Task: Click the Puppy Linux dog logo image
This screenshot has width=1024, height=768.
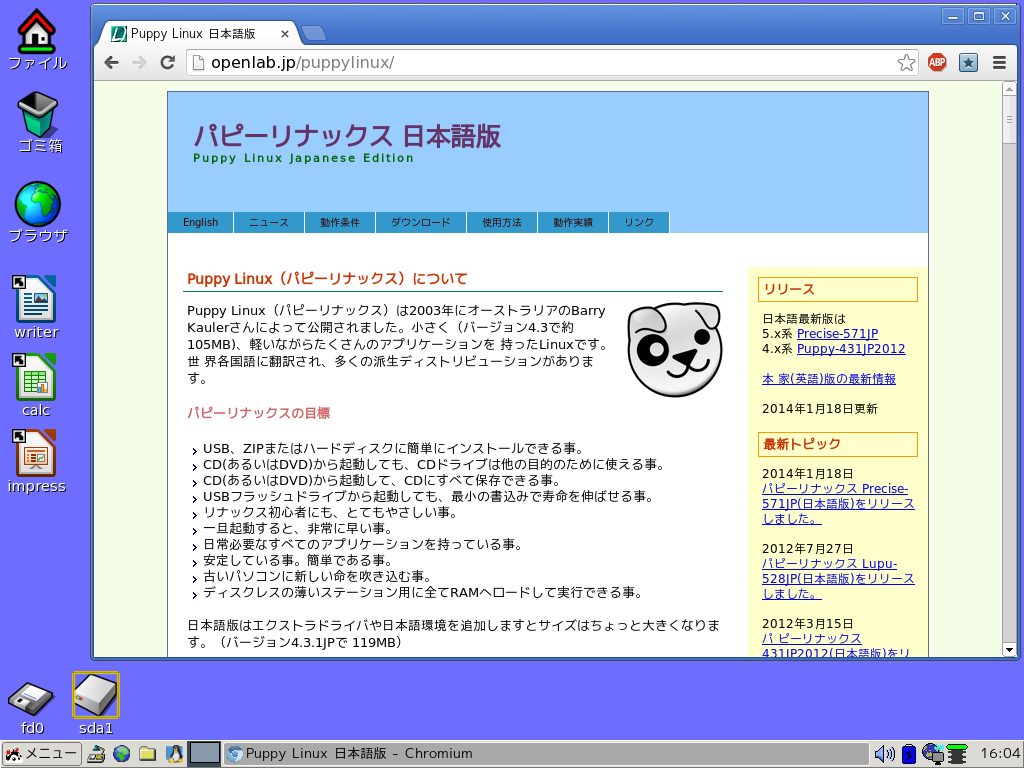Action: pos(675,349)
